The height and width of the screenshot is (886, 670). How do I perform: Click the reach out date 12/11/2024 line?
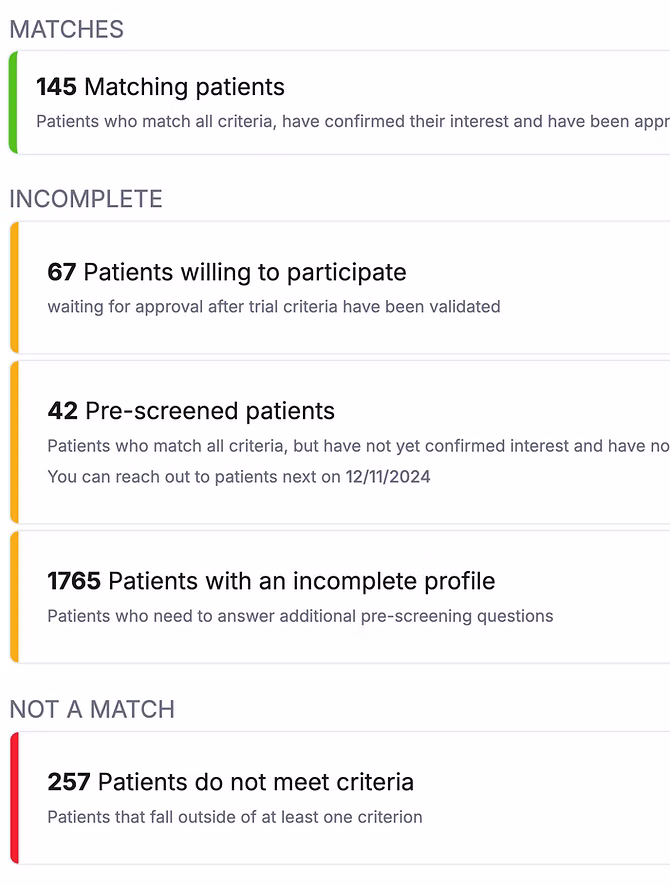[x=238, y=477]
